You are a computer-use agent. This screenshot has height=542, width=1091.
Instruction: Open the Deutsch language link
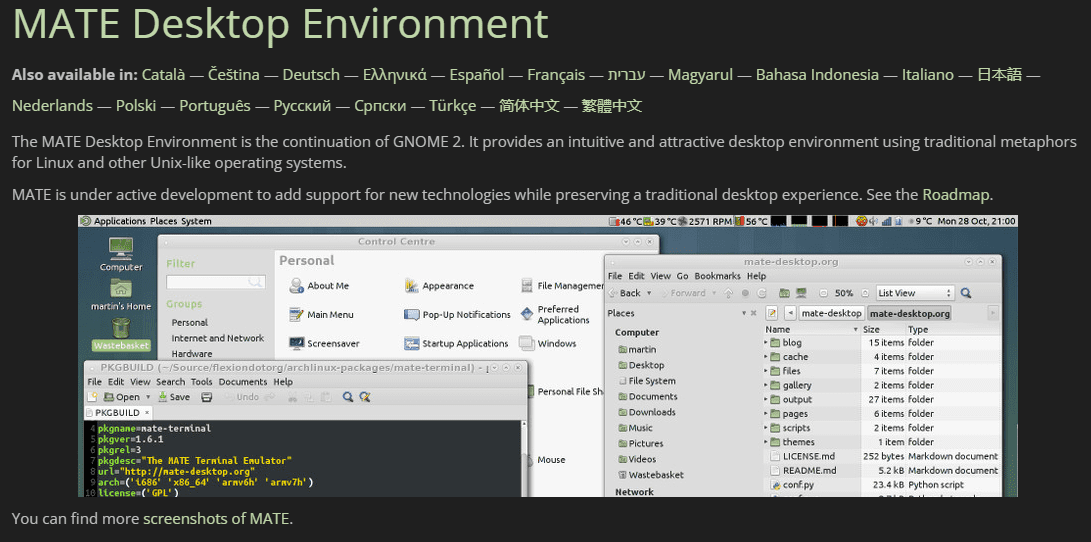click(x=312, y=75)
